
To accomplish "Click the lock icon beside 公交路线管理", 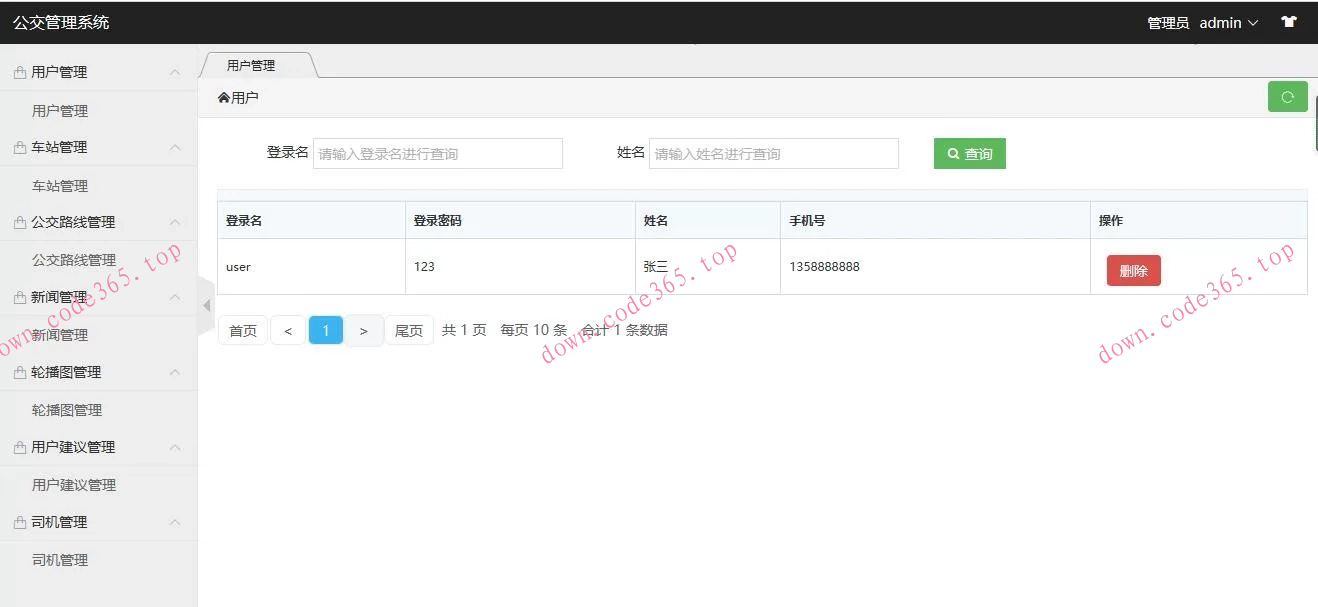I will tap(20, 223).
